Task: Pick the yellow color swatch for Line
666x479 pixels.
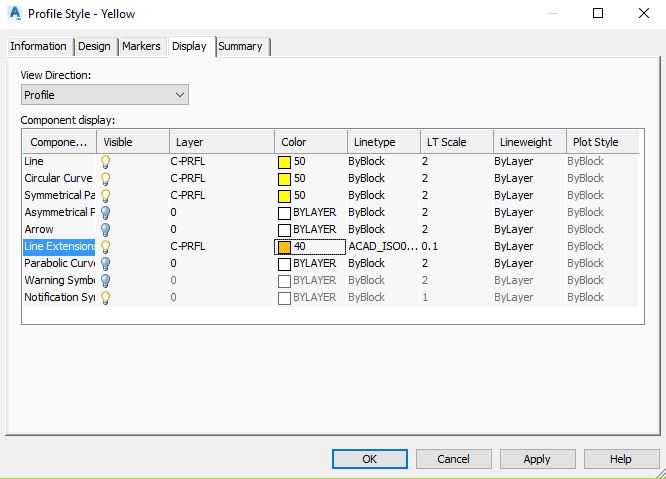Action: click(x=284, y=162)
